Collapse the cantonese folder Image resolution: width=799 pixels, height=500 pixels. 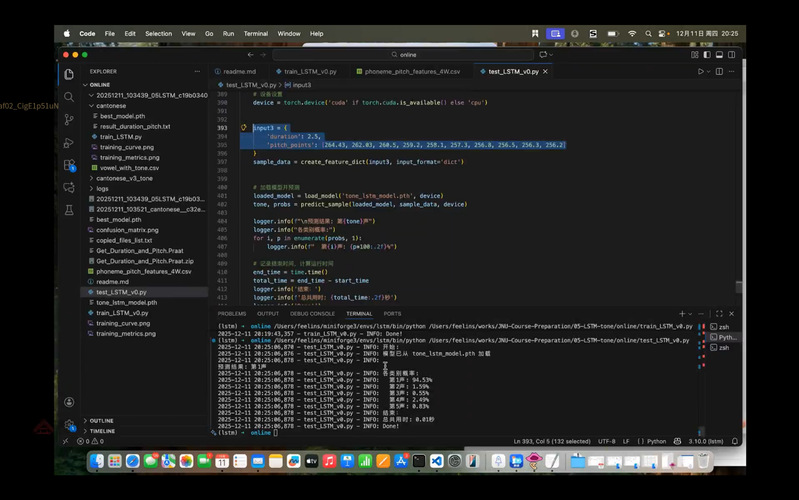(111, 105)
